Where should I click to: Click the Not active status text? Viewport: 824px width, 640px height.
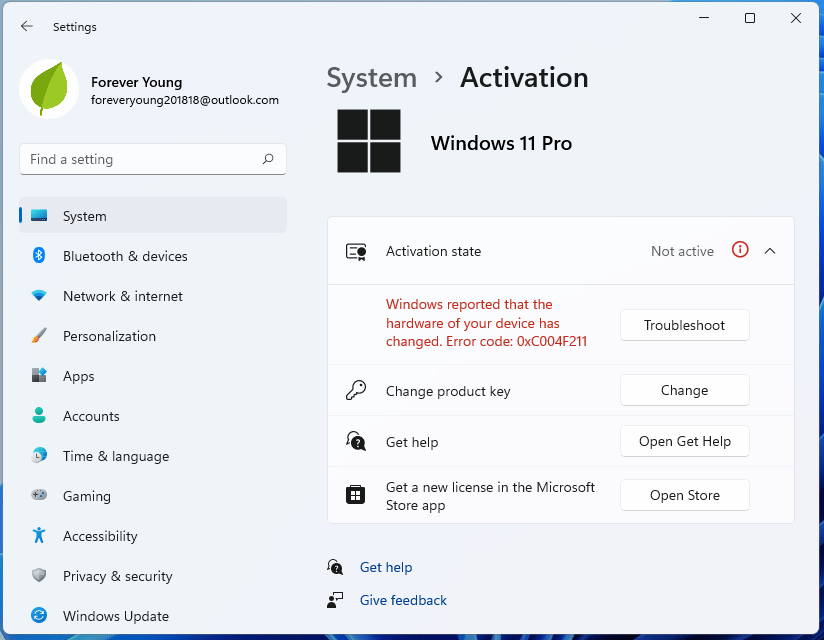tap(682, 251)
